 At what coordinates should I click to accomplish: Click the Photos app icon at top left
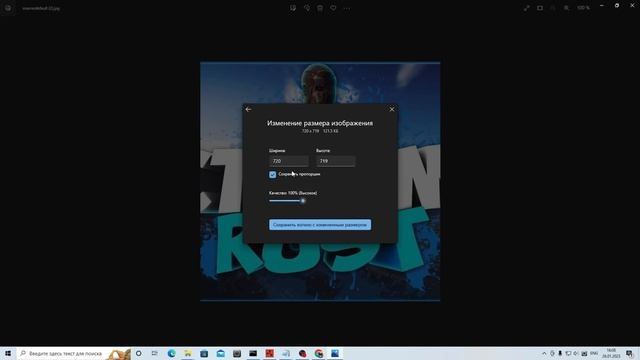click(8, 8)
